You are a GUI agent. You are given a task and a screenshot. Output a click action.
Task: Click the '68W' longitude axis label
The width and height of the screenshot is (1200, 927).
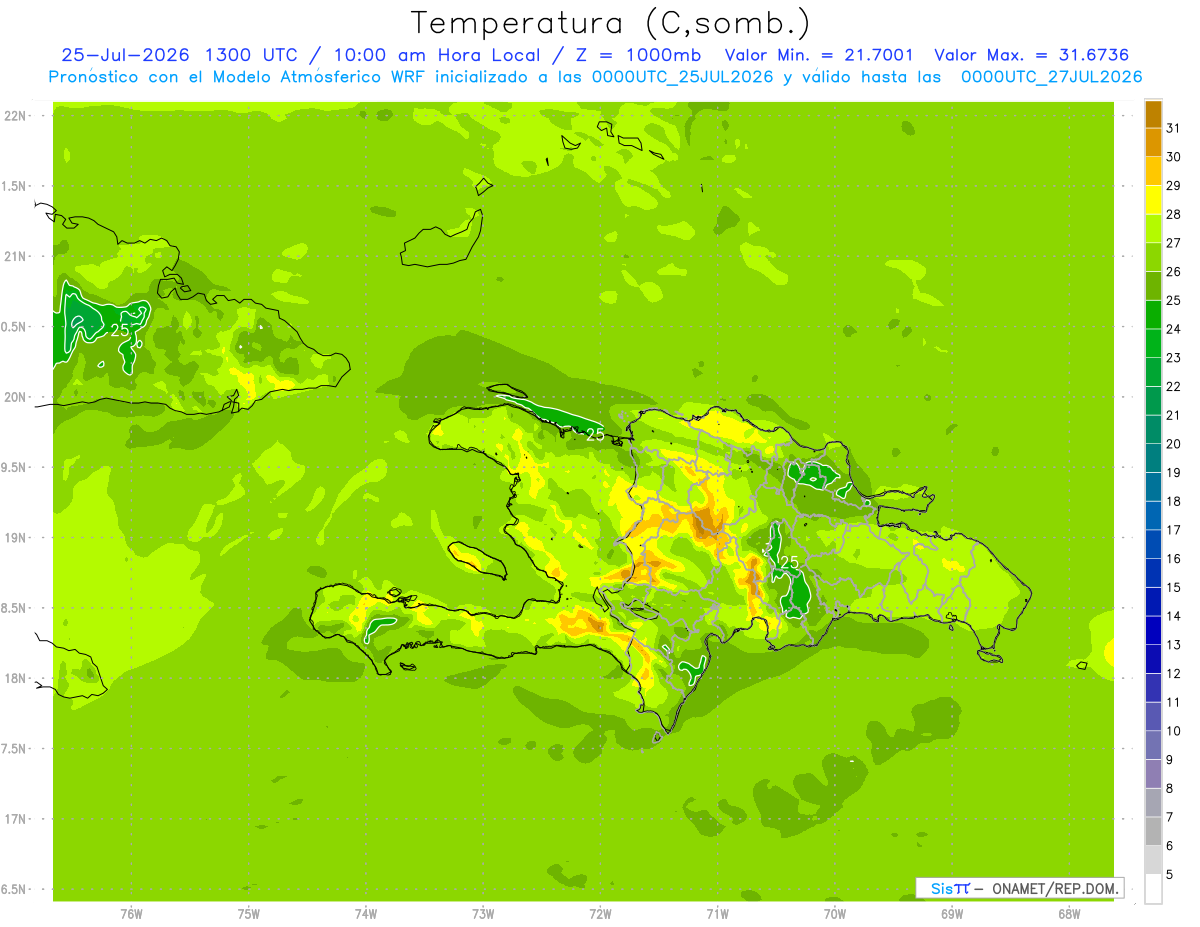click(1069, 913)
